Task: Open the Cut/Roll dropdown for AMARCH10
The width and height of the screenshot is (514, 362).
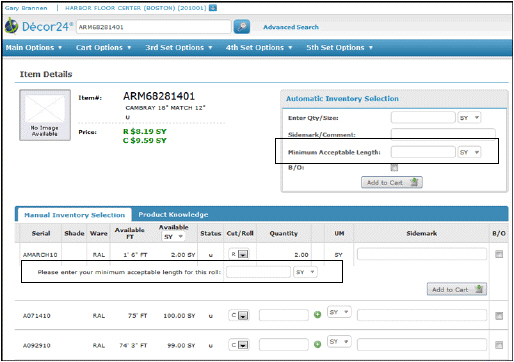Action: tap(239, 254)
